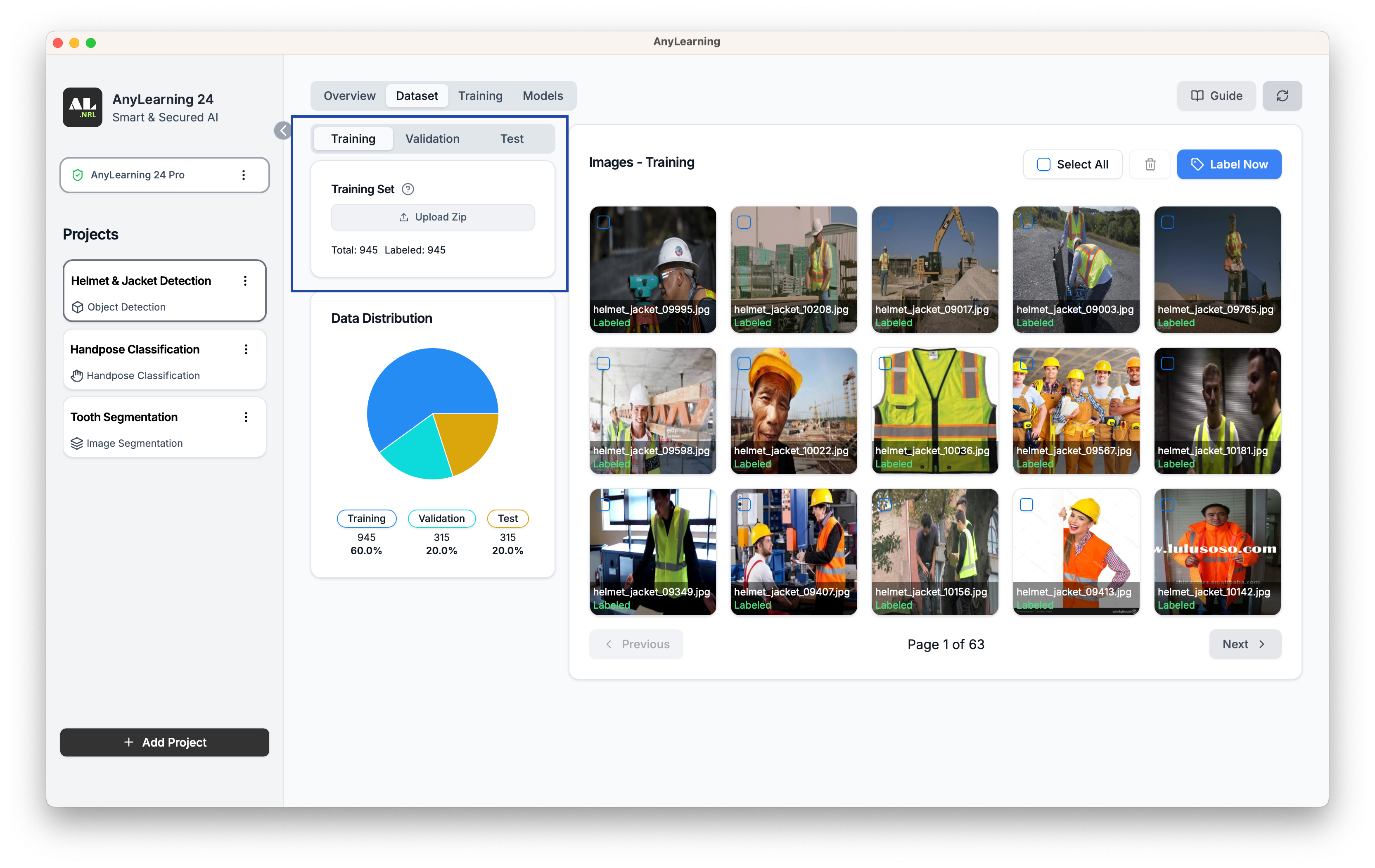Check the Select All checkbox
The image size is (1375, 868).
click(x=1043, y=164)
